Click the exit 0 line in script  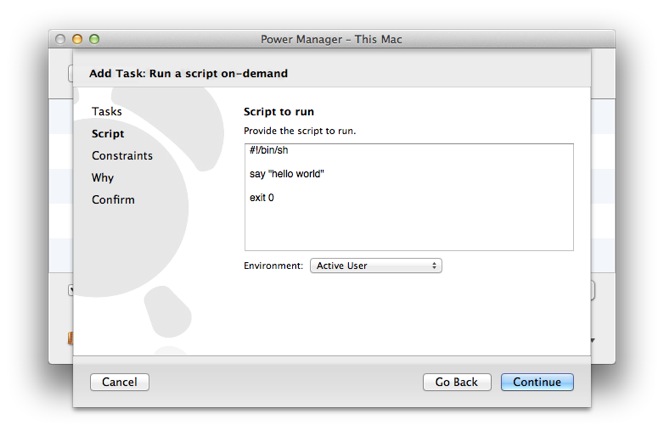click(262, 197)
